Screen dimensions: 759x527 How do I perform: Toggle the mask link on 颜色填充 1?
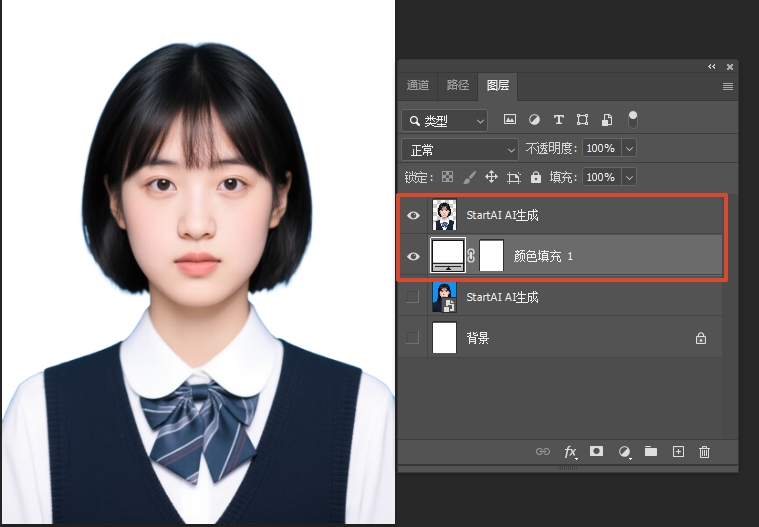pos(471,256)
